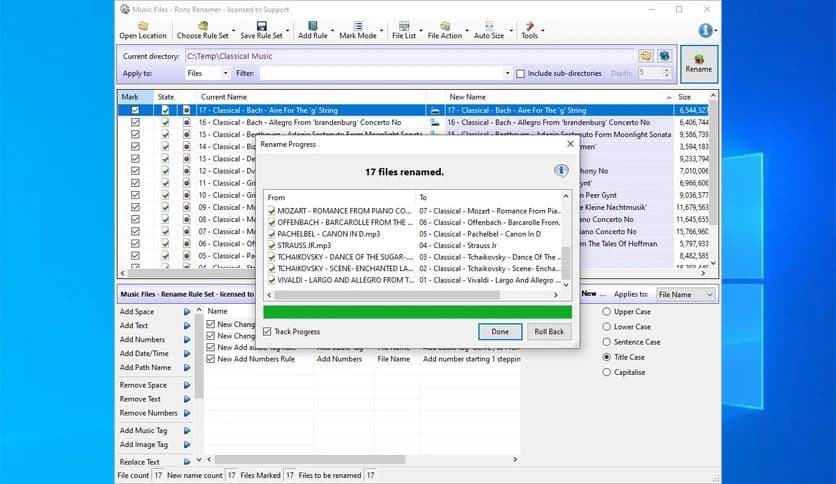This screenshot has height=484, width=836.
Task: Sort by the Current Name column header
Action: (310, 97)
